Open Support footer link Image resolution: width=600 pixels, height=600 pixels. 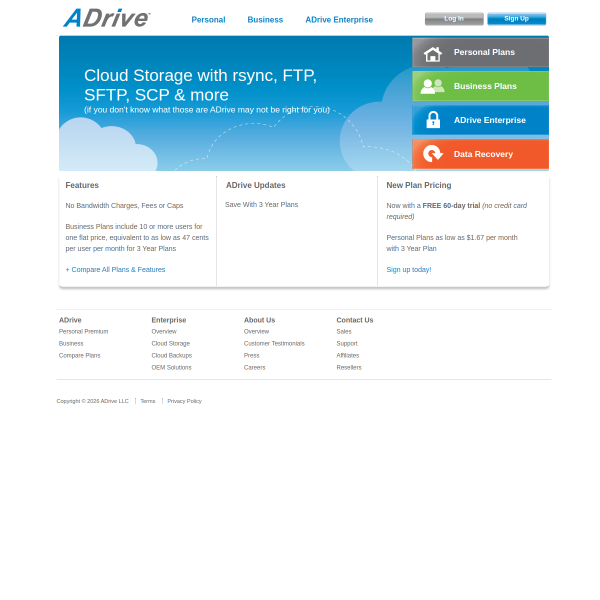pyautogui.click(x=347, y=344)
